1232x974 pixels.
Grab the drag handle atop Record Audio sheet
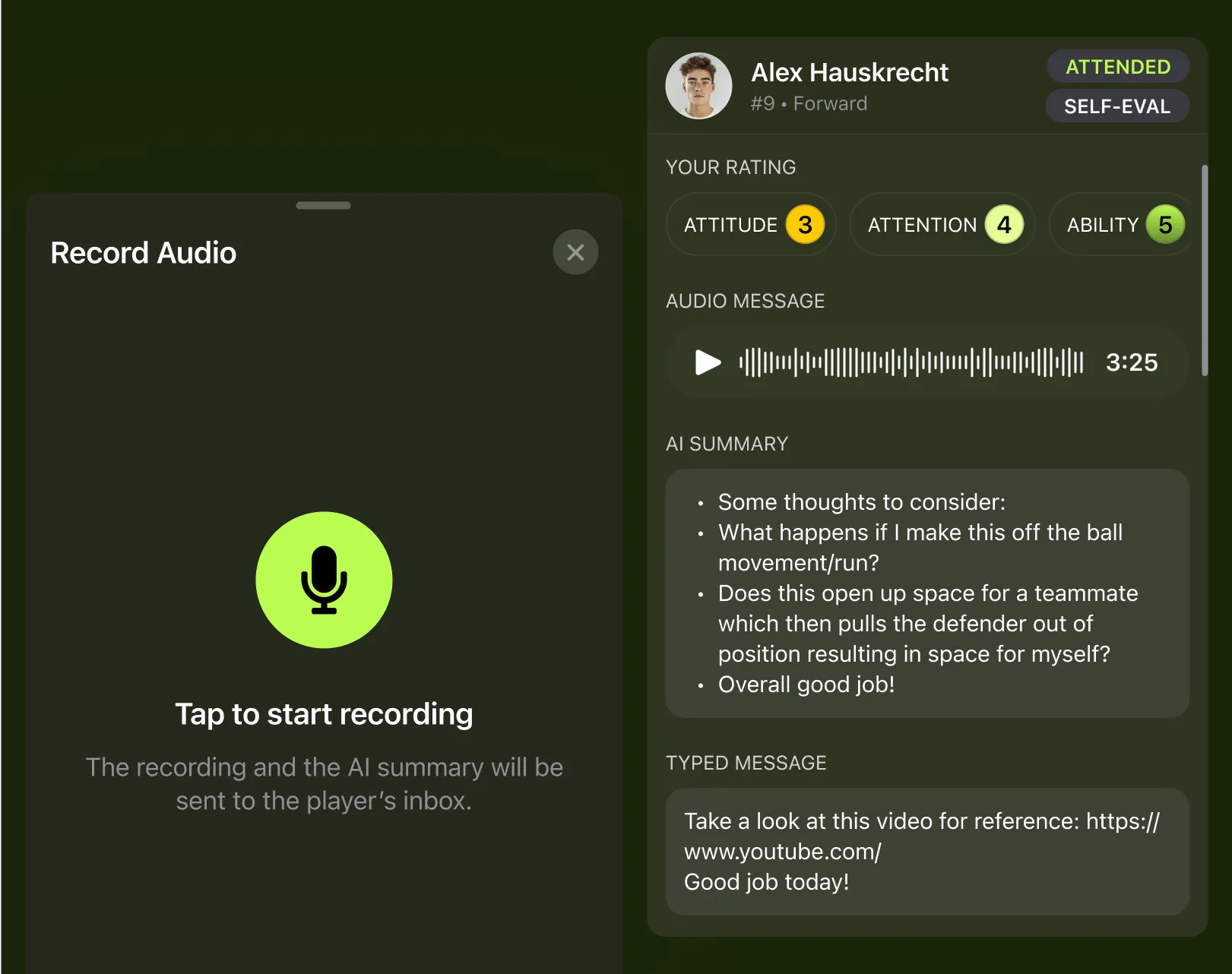(x=323, y=205)
